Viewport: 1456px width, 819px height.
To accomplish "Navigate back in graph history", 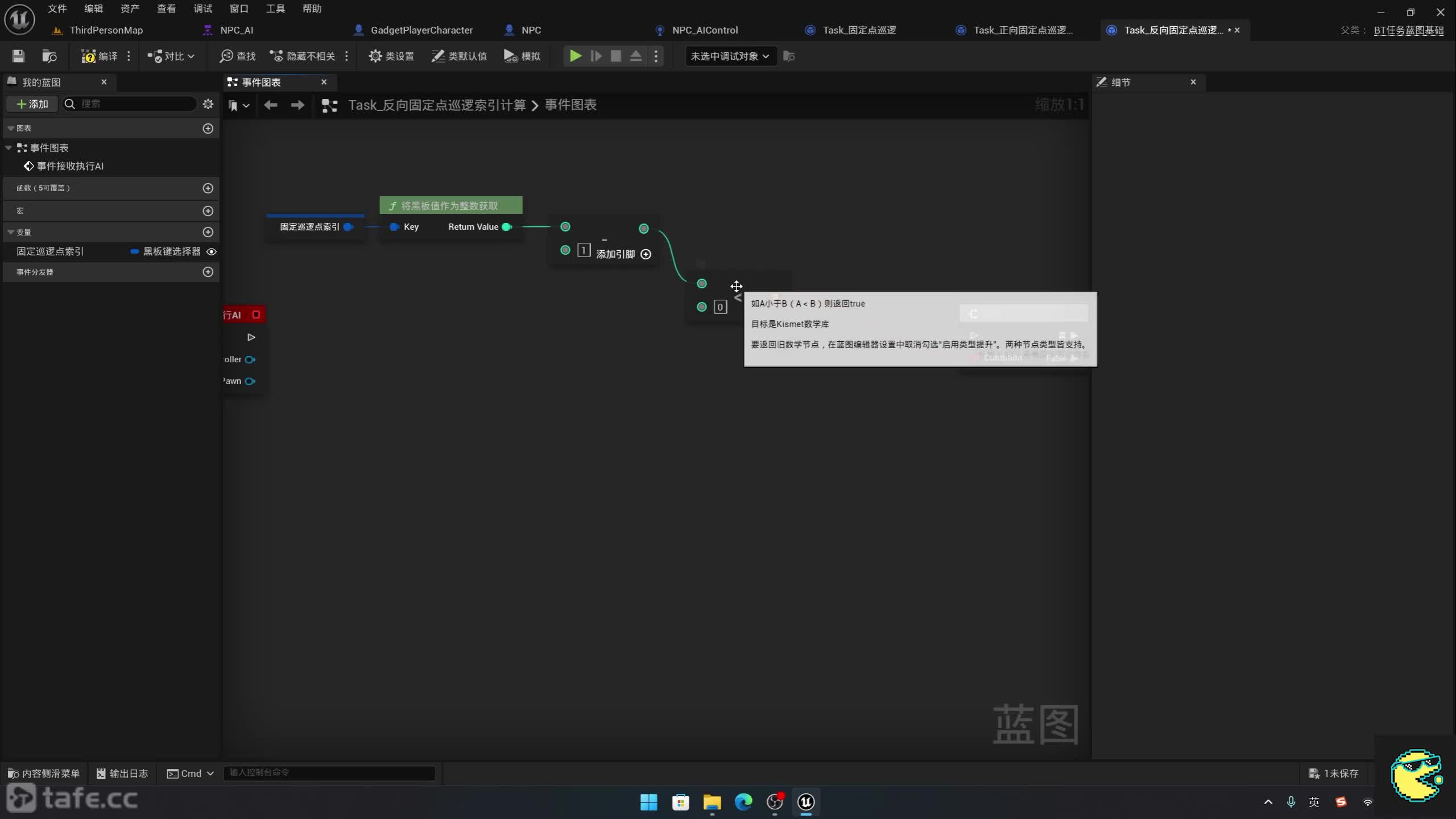I will coord(271,105).
